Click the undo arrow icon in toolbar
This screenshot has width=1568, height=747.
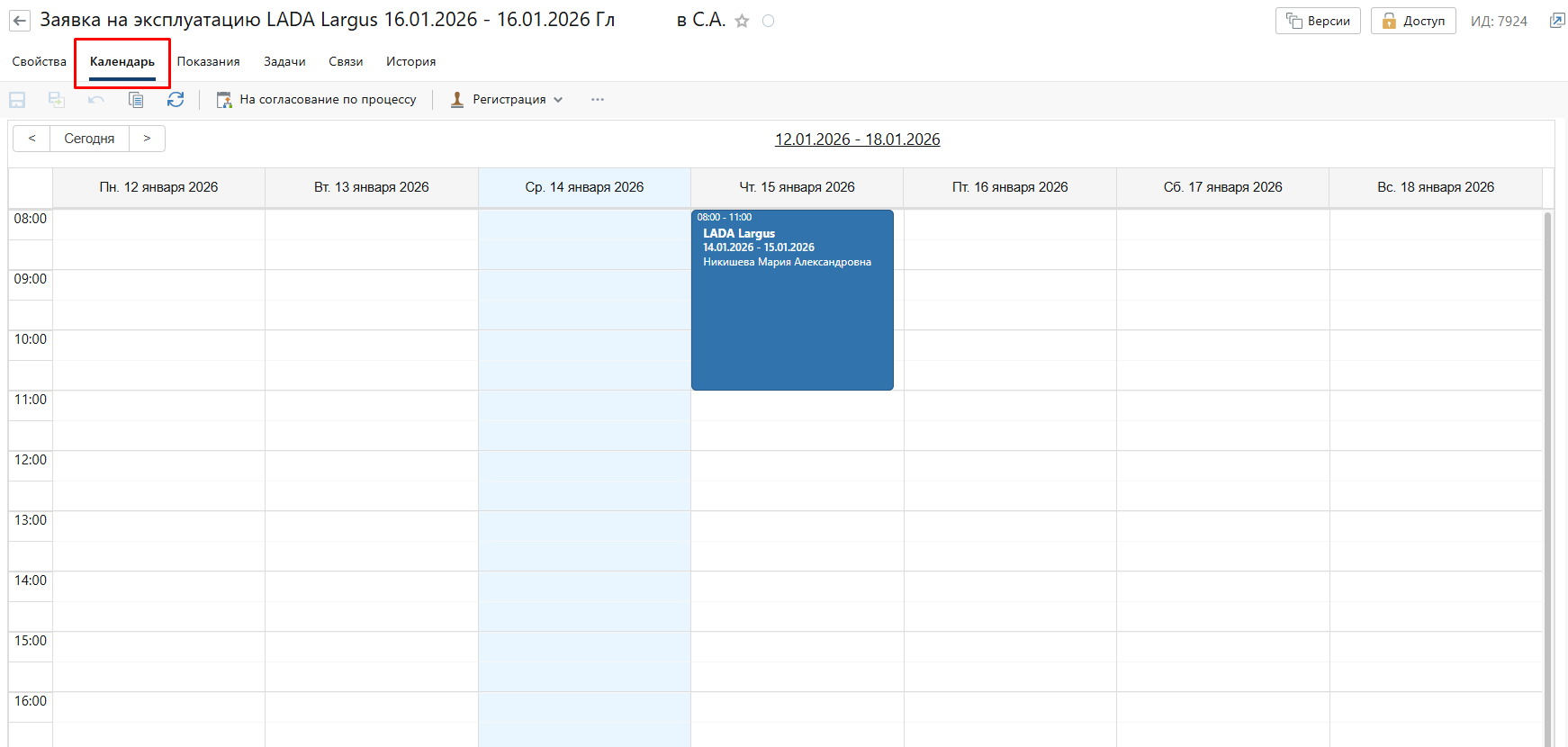pyautogui.click(x=96, y=100)
